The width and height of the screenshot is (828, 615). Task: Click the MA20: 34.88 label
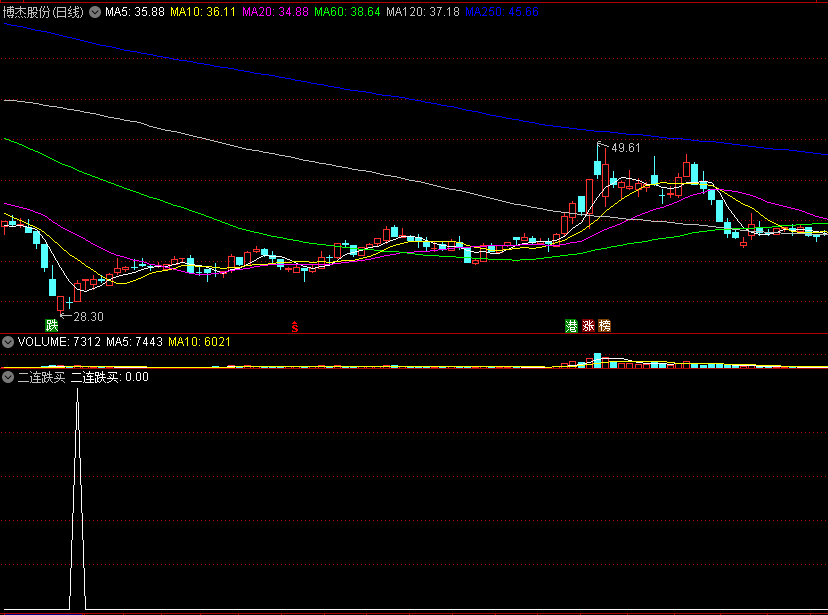275,12
